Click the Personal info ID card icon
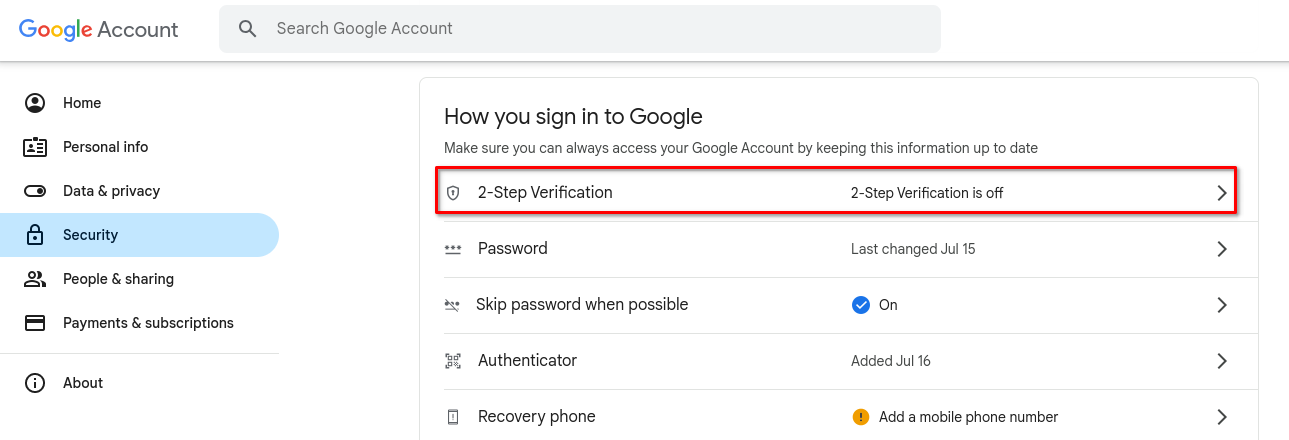 pyautogui.click(x=35, y=147)
